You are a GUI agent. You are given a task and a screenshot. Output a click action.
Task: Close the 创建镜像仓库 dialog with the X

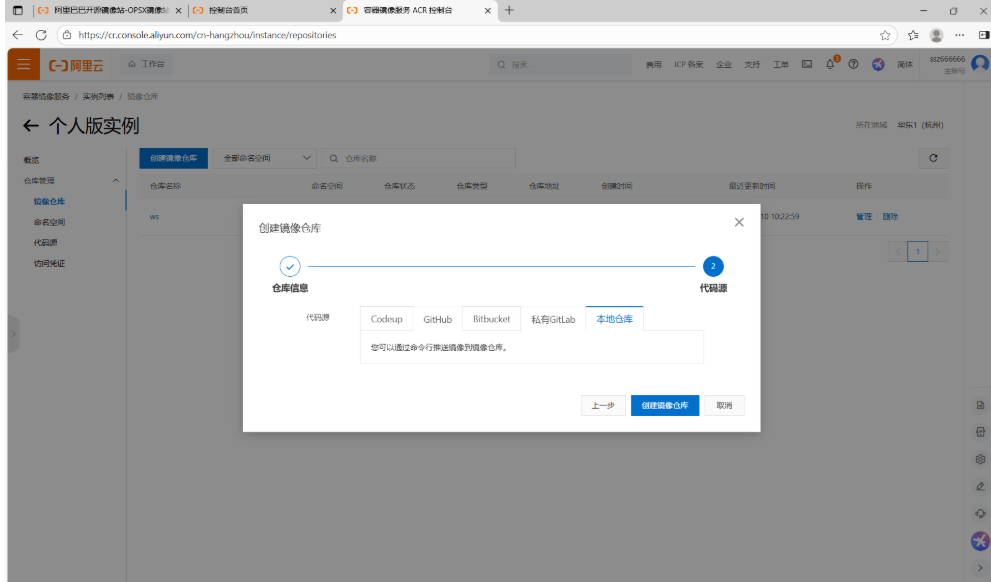(x=739, y=222)
